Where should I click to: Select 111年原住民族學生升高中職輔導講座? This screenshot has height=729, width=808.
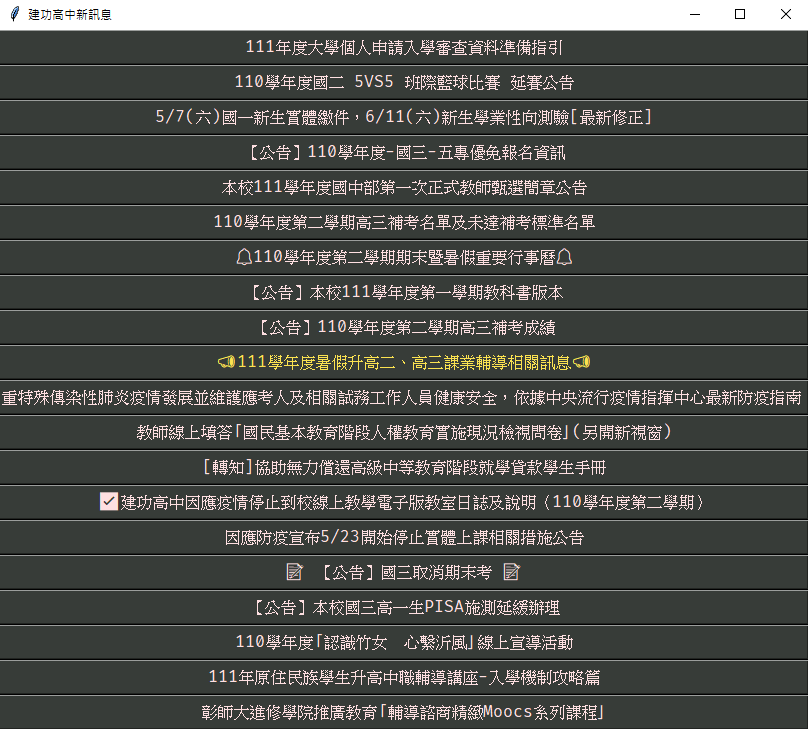404,678
